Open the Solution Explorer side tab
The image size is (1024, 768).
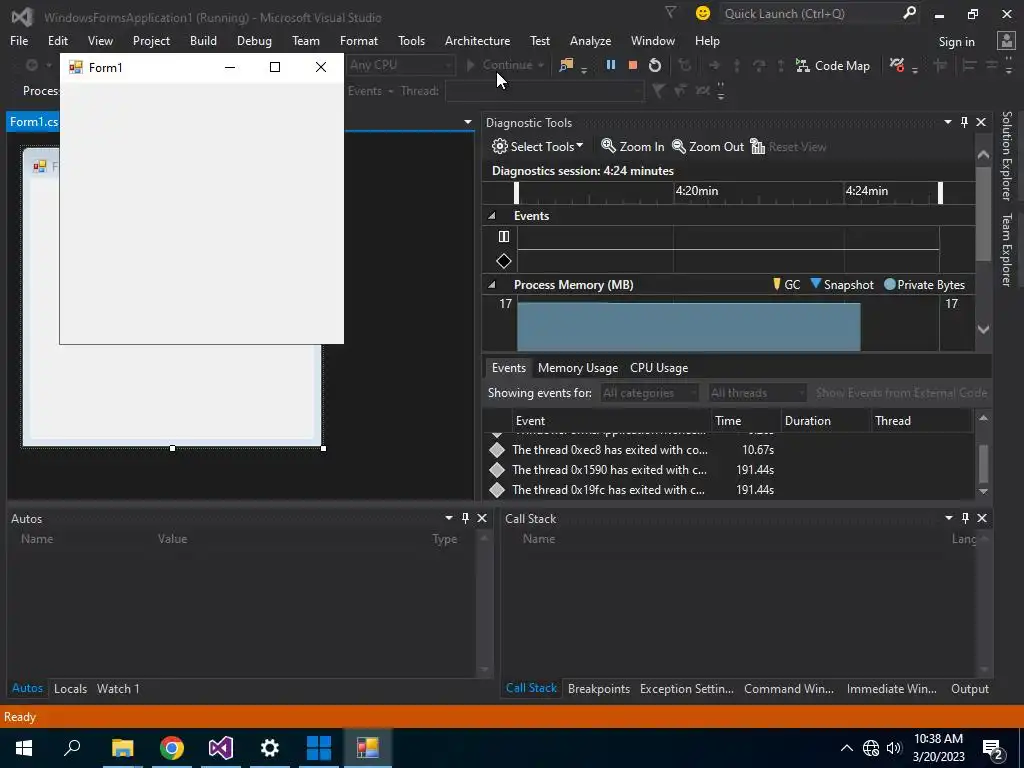1006,156
